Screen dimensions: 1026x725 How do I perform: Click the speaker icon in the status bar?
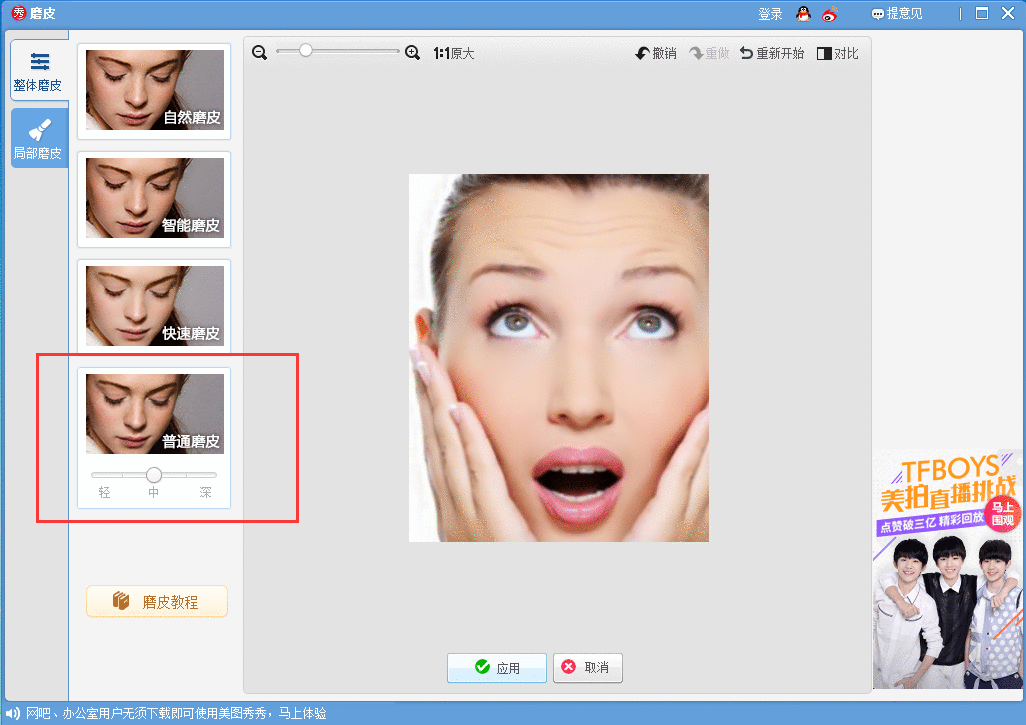(13, 713)
